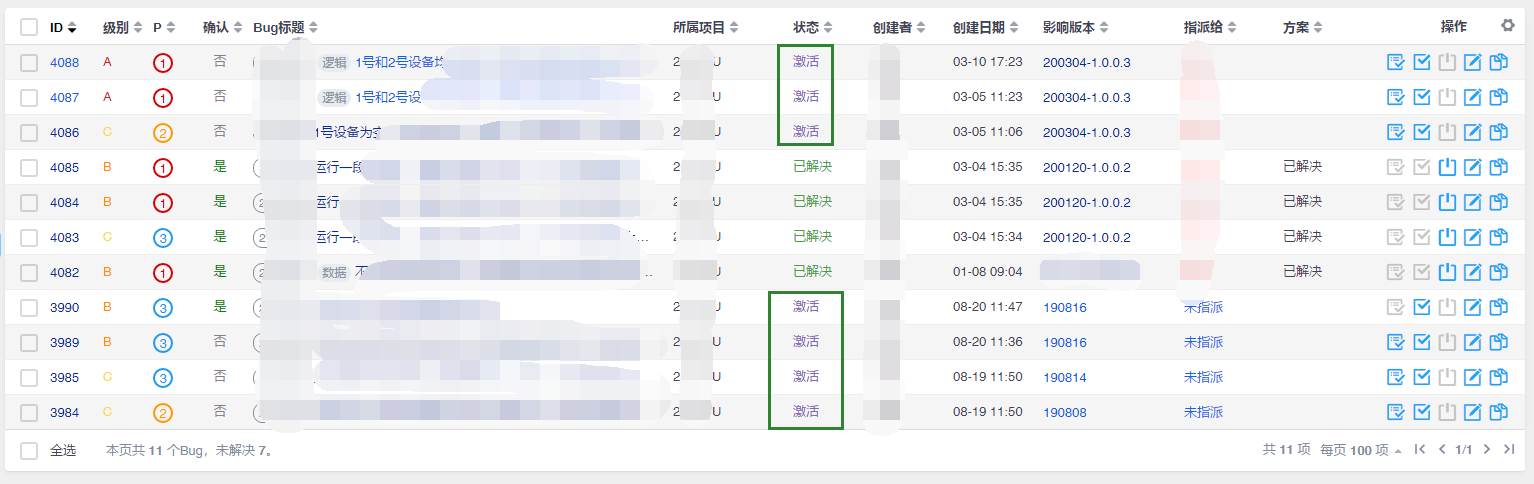The image size is (1534, 484).
Task: Sort by the 级别 column header
Action: (x=123, y=28)
